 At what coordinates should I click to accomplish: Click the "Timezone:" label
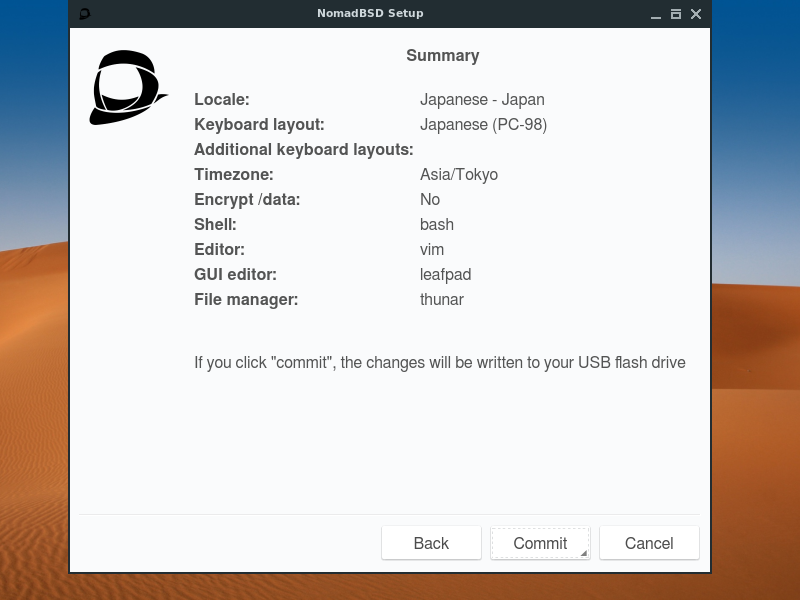[x=234, y=174]
